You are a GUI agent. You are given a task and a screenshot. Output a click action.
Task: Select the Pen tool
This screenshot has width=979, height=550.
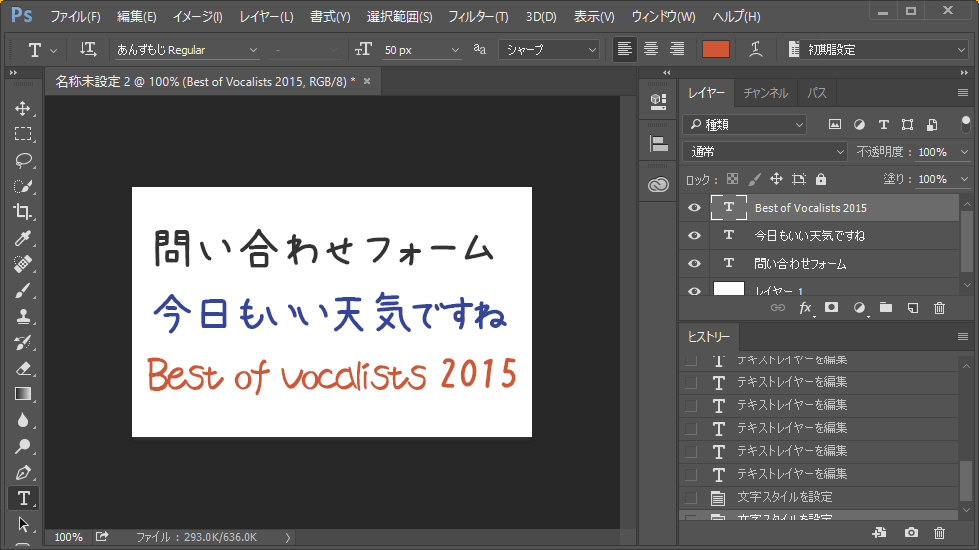[x=23, y=473]
